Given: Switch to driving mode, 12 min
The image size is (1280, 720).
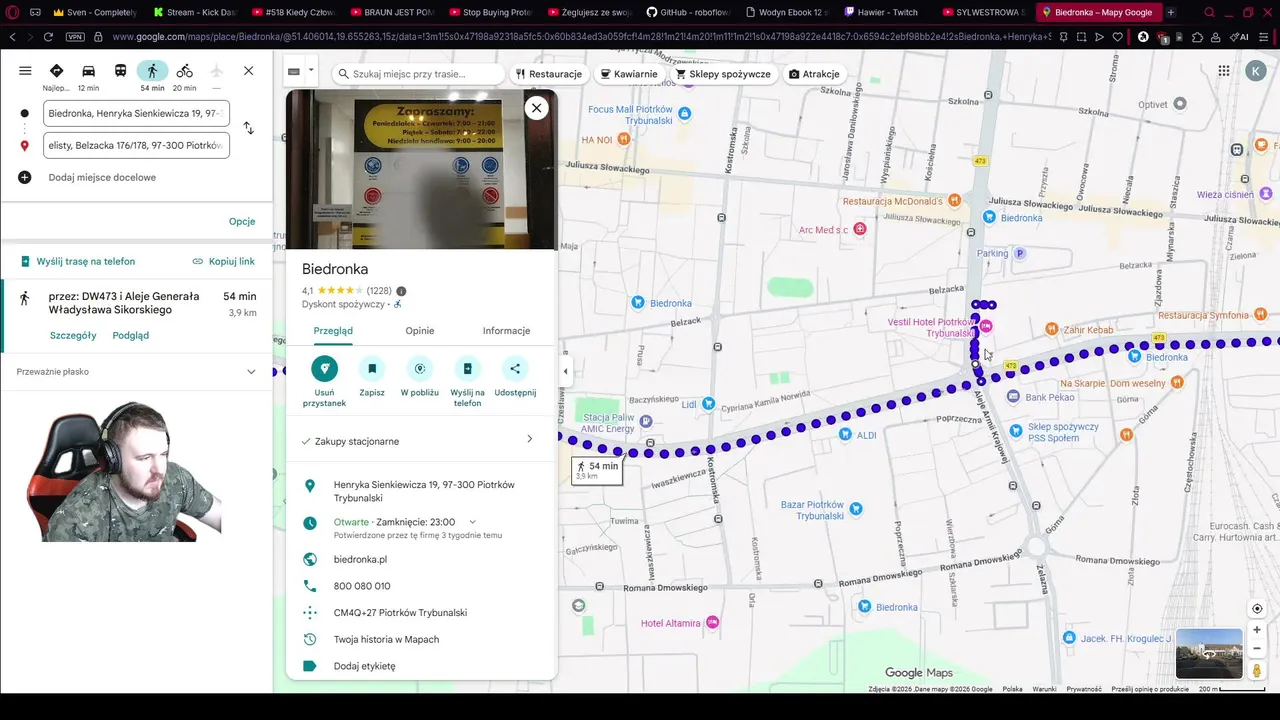Looking at the screenshot, I should (x=88, y=71).
